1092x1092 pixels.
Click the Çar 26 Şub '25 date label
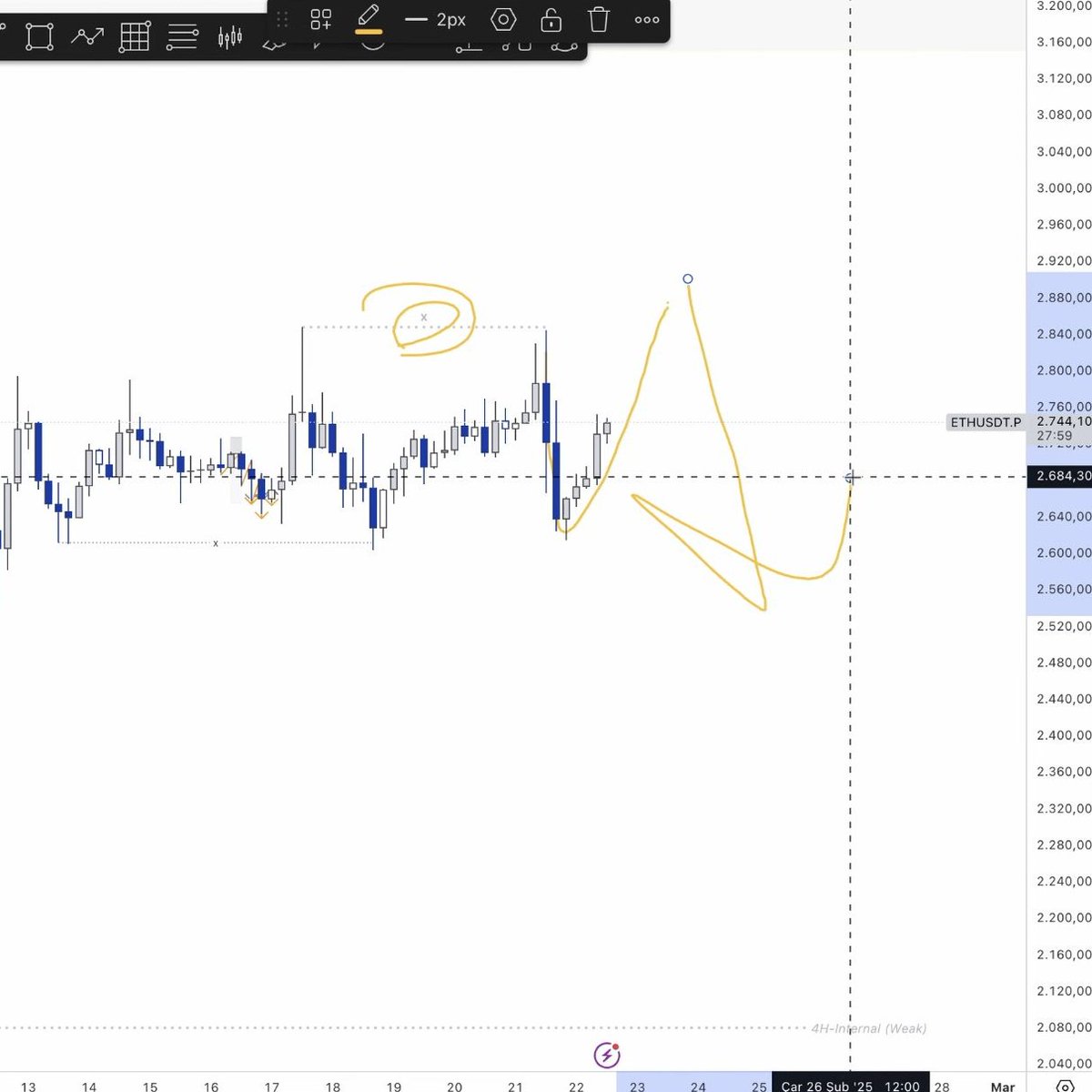(x=851, y=1085)
